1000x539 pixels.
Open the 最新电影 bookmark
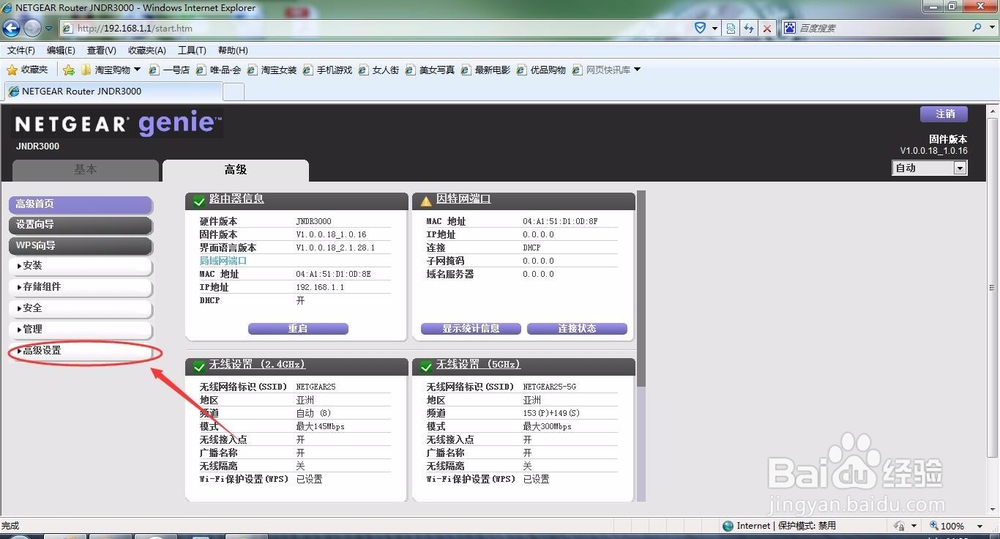[485, 70]
